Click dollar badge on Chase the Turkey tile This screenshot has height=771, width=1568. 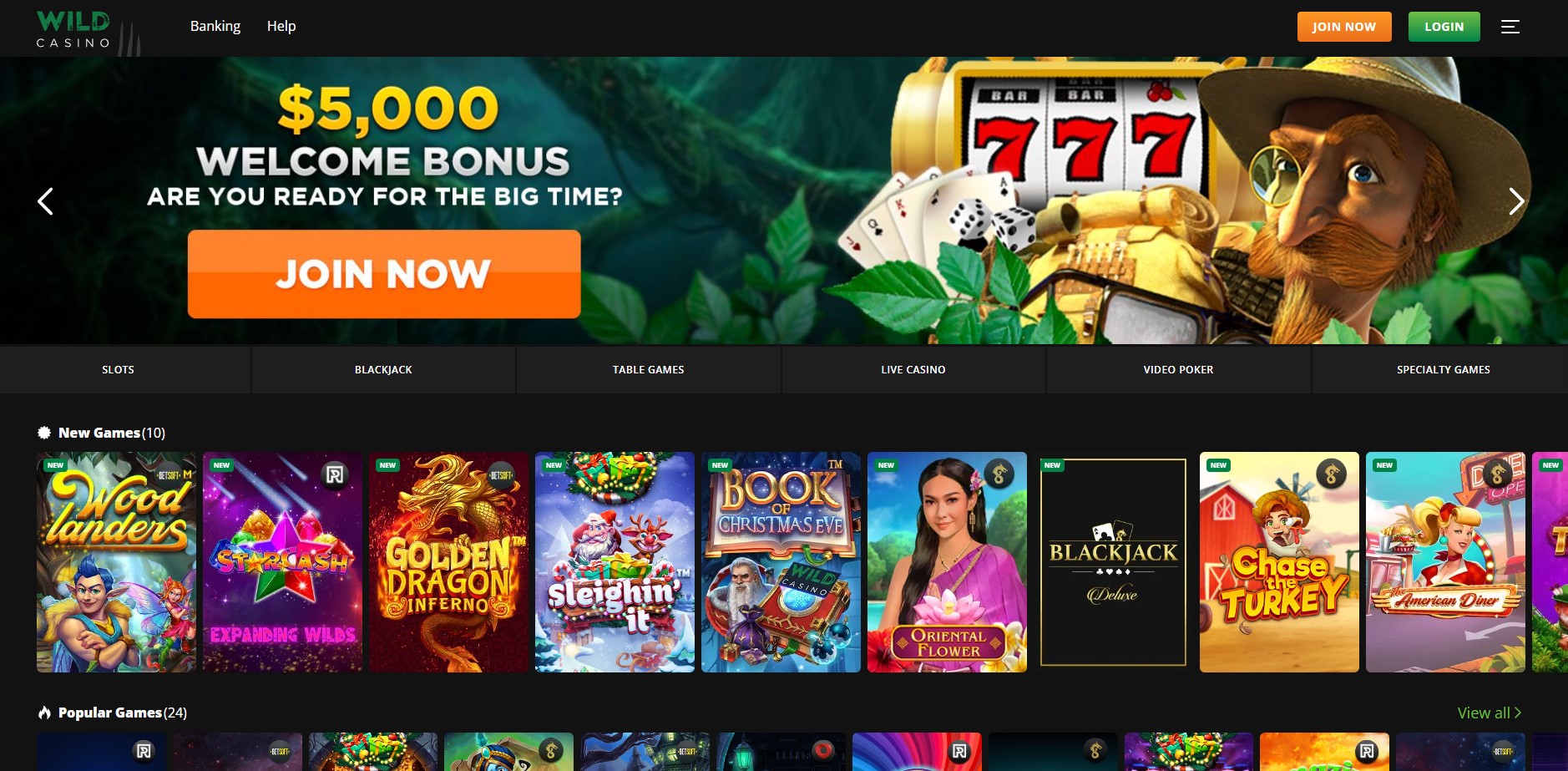click(1331, 474)
